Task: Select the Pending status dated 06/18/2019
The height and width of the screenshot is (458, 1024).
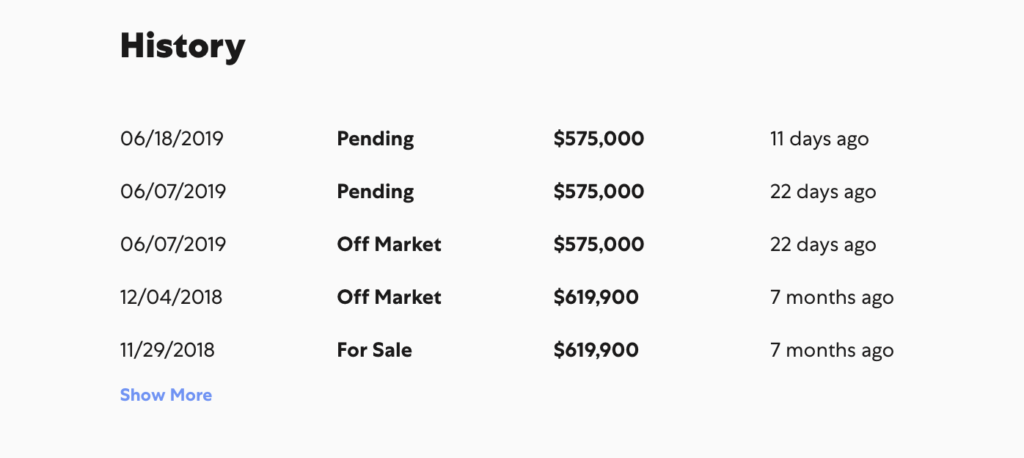Action: click(376, 139)
